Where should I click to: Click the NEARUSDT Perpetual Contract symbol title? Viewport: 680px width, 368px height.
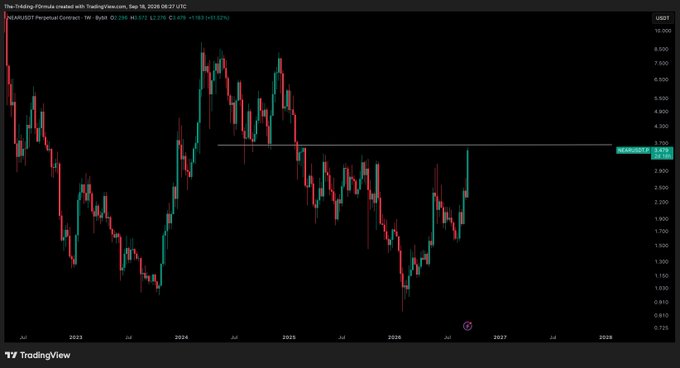(x=44, y=18)
